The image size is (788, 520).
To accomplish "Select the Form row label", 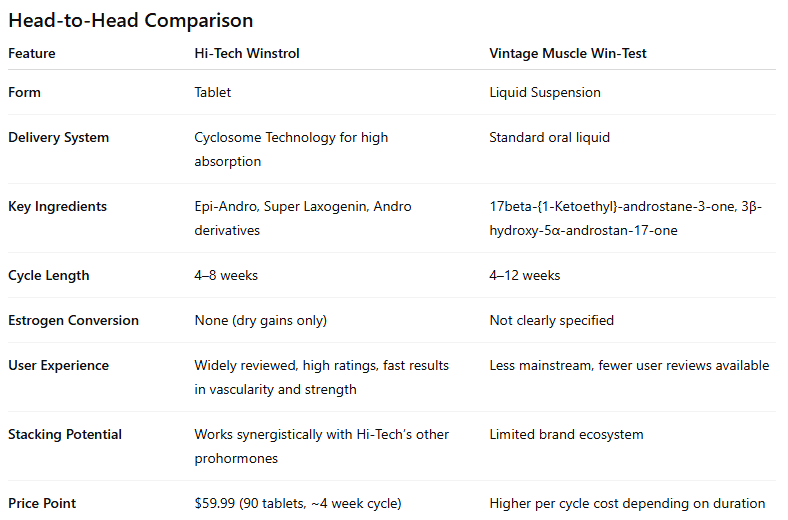I will 24,92.
